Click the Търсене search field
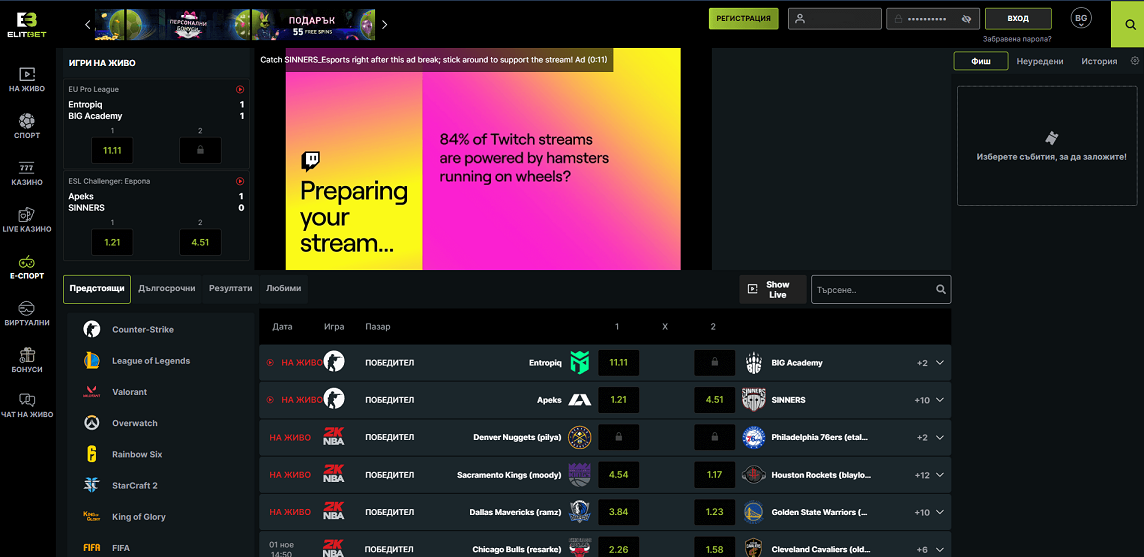Viewport: 1144px width, 557px height. pyautogui.click(x=872, y=290)
